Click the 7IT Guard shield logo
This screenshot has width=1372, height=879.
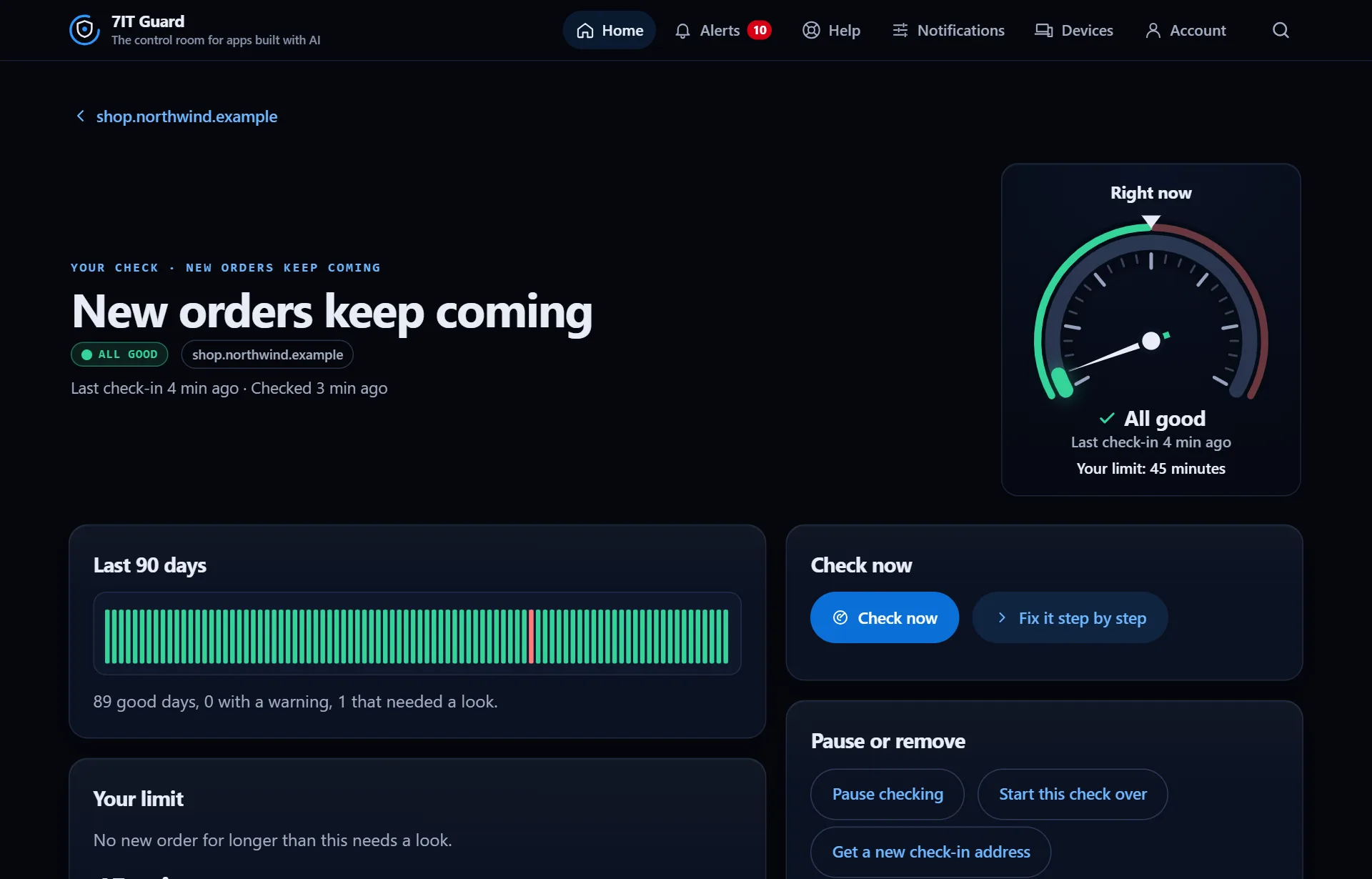[84, 30]
